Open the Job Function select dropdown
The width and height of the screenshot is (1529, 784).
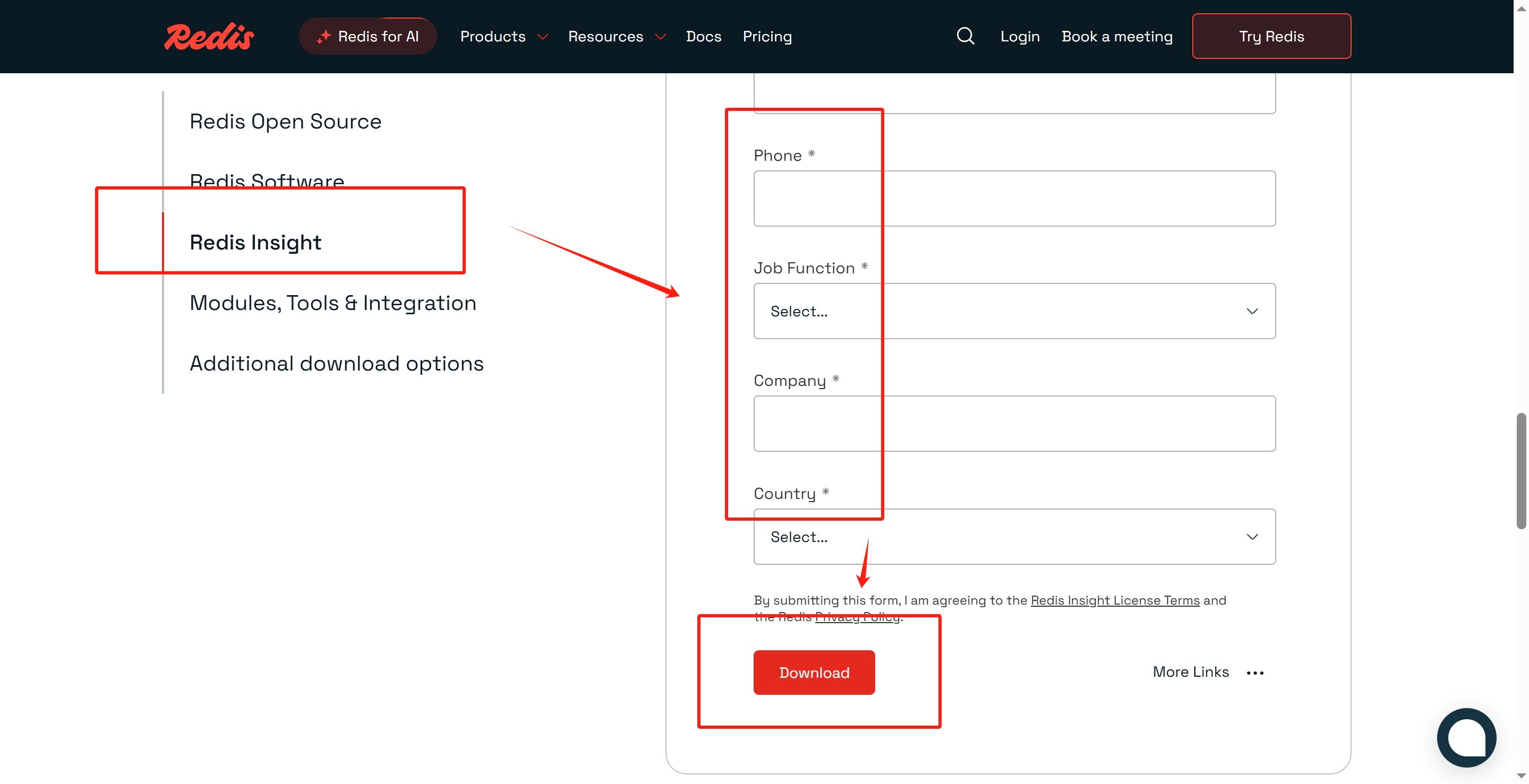pyautogui.click(x=1014, y=311)
